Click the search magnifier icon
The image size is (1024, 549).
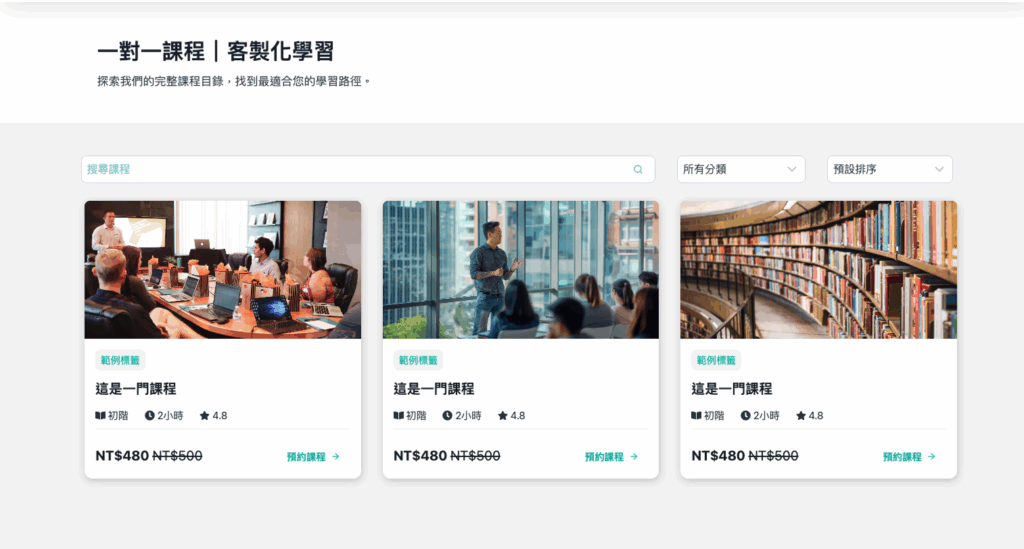638,170
